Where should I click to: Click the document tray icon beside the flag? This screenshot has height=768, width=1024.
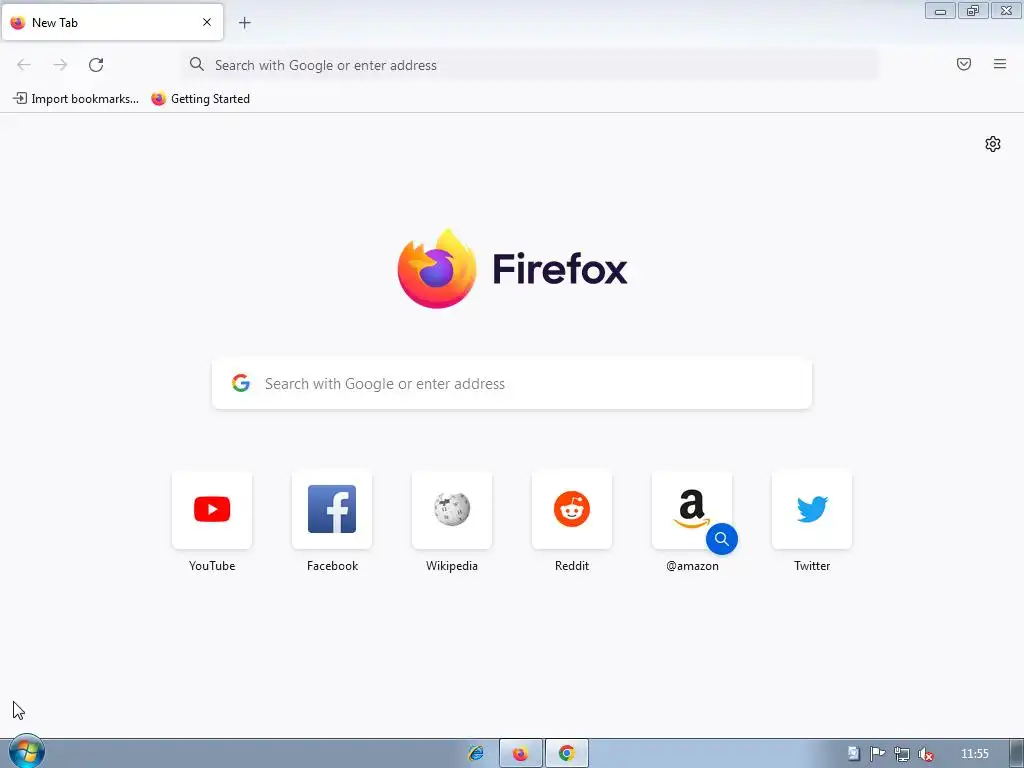[x=854, y=754]
